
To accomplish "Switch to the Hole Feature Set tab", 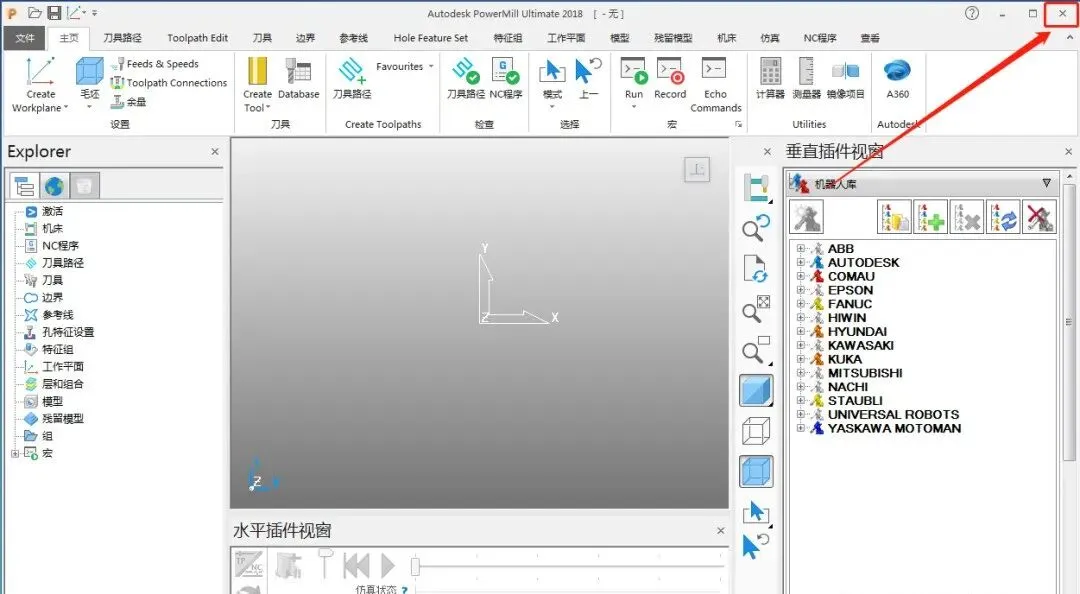I will [x=430, y=38].
